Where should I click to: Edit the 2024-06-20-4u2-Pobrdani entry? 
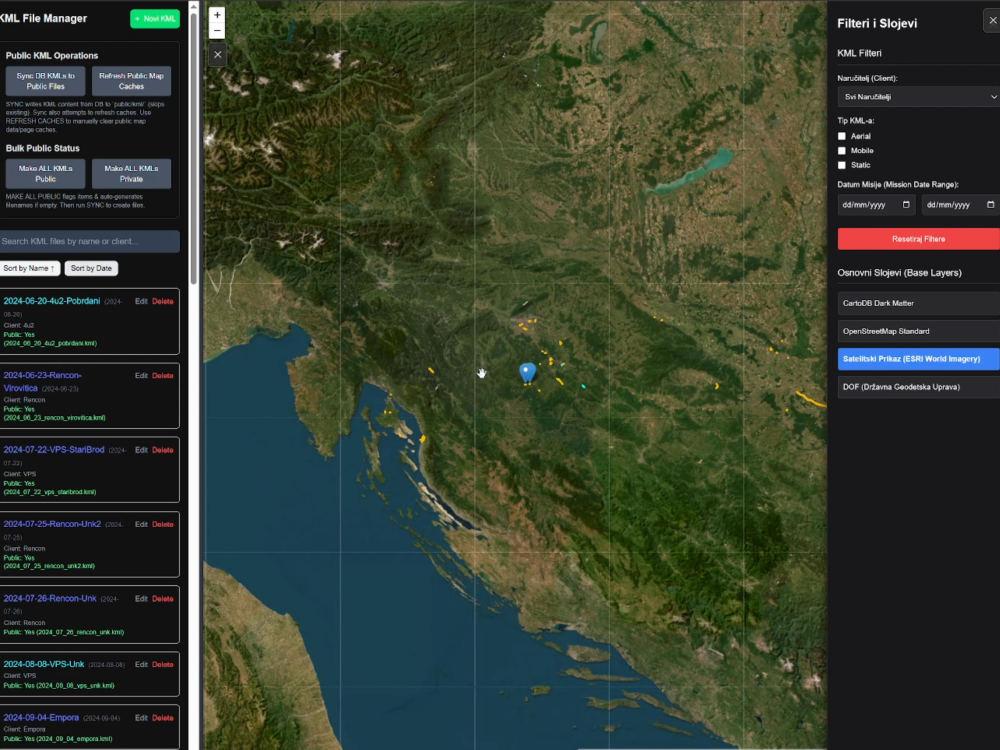click(x=141, y=301)
